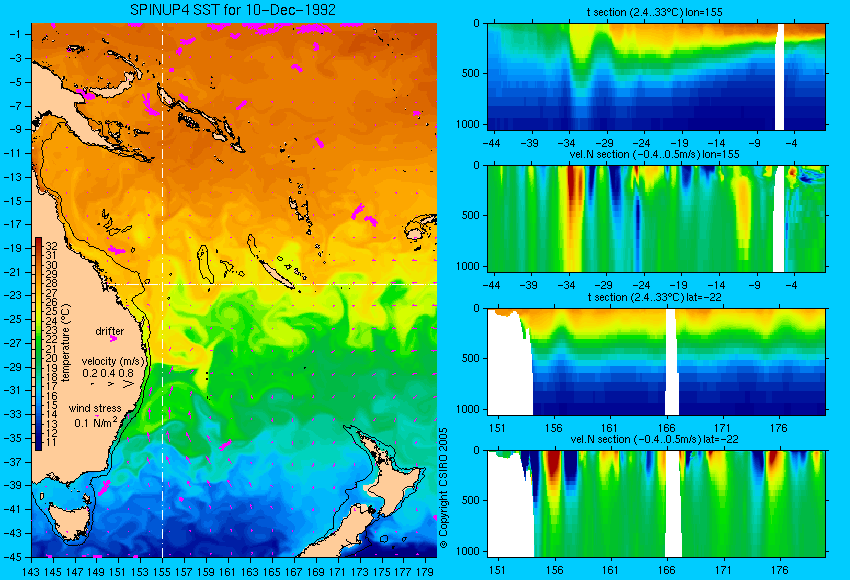Click the longitude label 143 on map axis
This screenshot has width=850, height=580.
[31, 571]
